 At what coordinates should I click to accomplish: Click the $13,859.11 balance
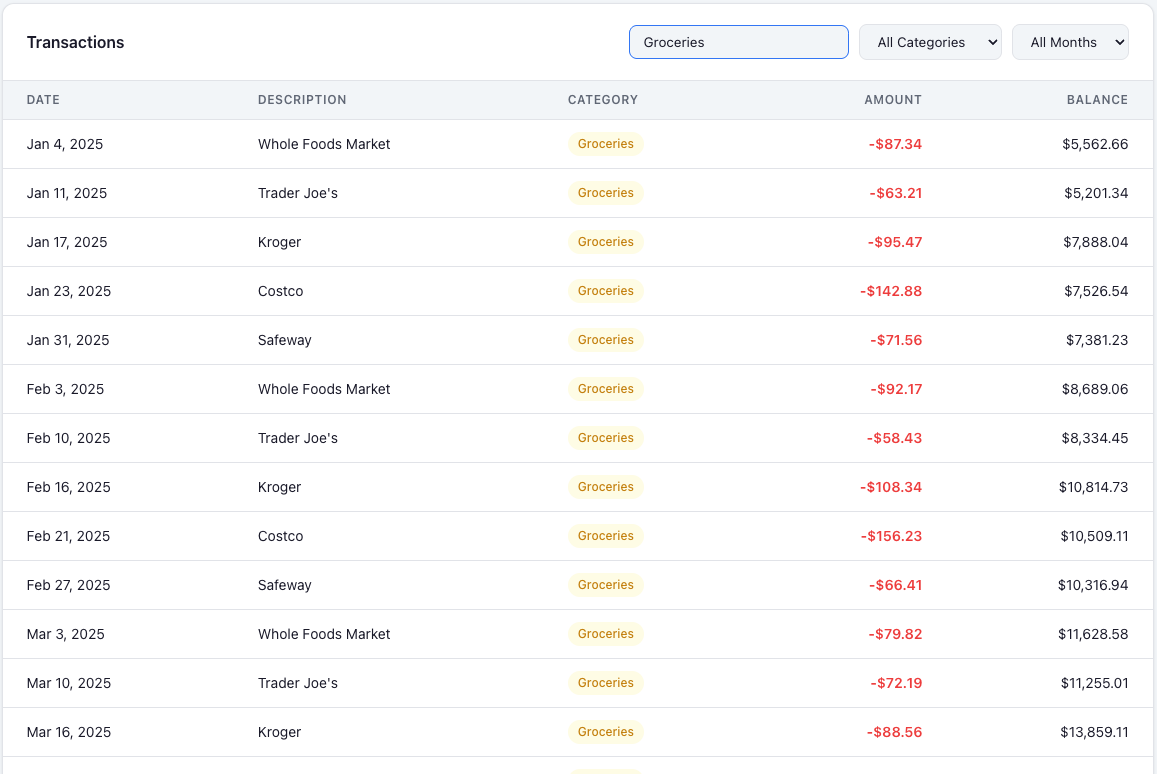point(1094,732)
